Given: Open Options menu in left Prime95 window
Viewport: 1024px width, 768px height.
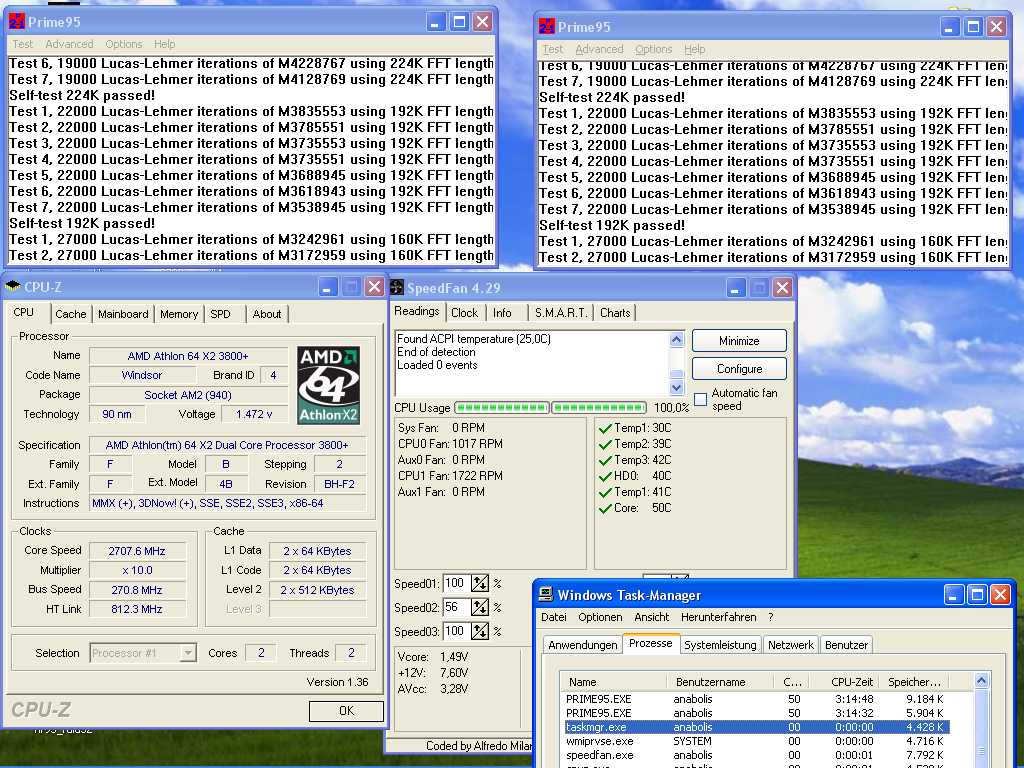Looking at the screenshot, I should click(123, 44).
